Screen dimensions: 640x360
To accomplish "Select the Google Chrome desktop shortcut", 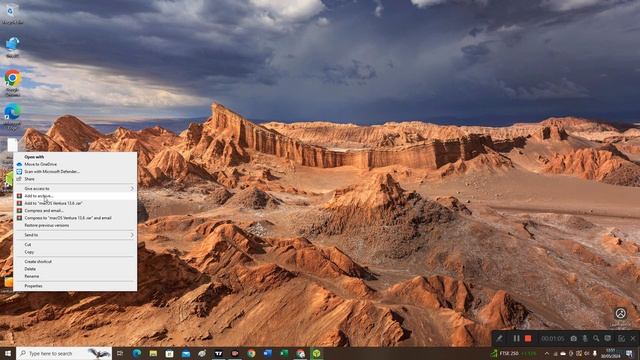I will pyautogui.click(x=12, y=84).
